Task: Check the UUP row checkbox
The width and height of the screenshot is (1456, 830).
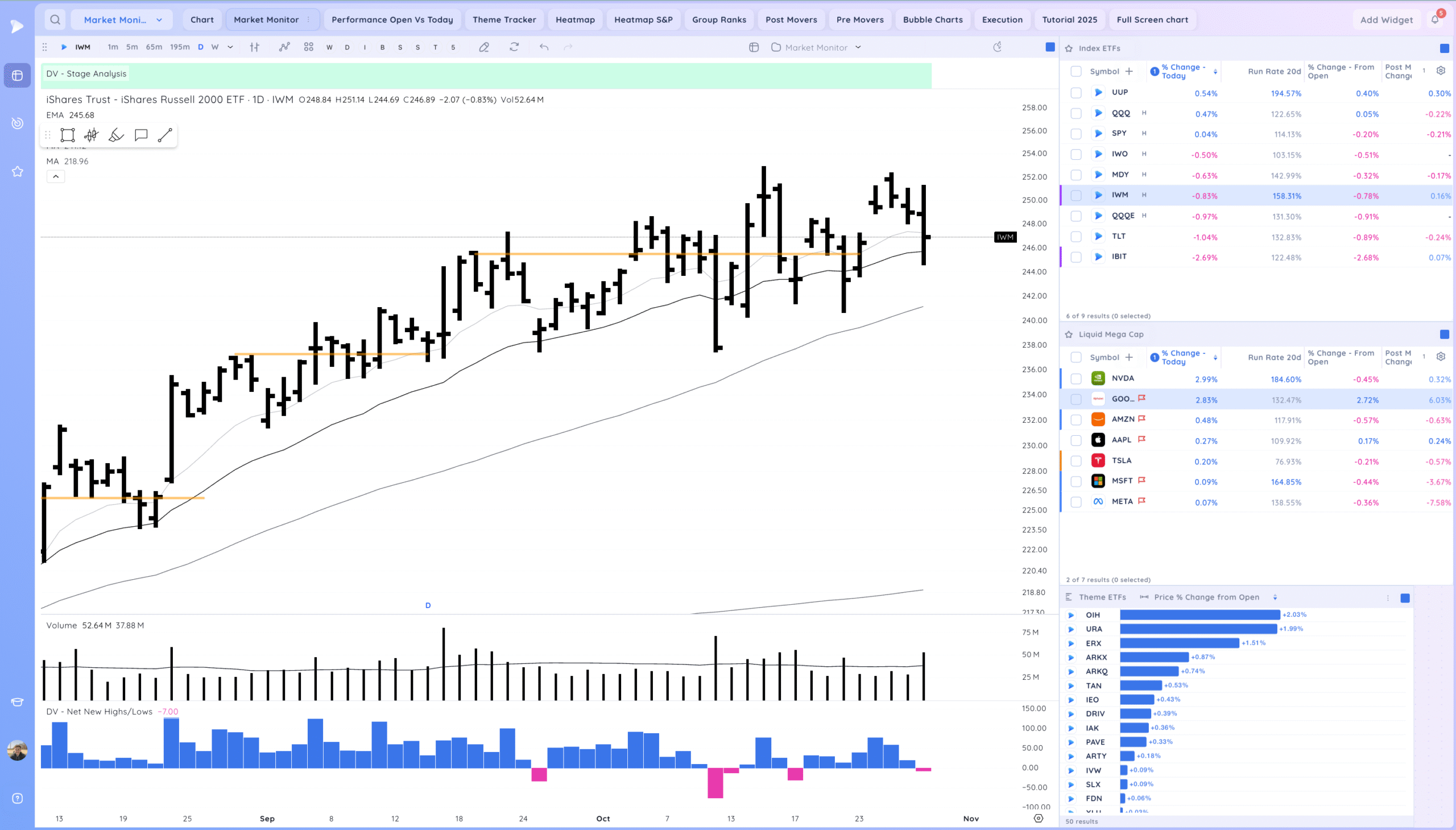Action: coord(1076,93)
